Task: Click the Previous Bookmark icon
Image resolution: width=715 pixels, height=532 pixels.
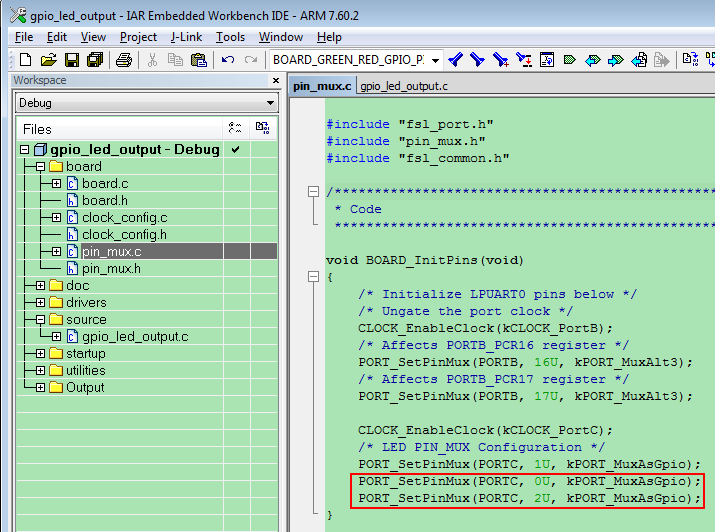Action: point(592,60)
